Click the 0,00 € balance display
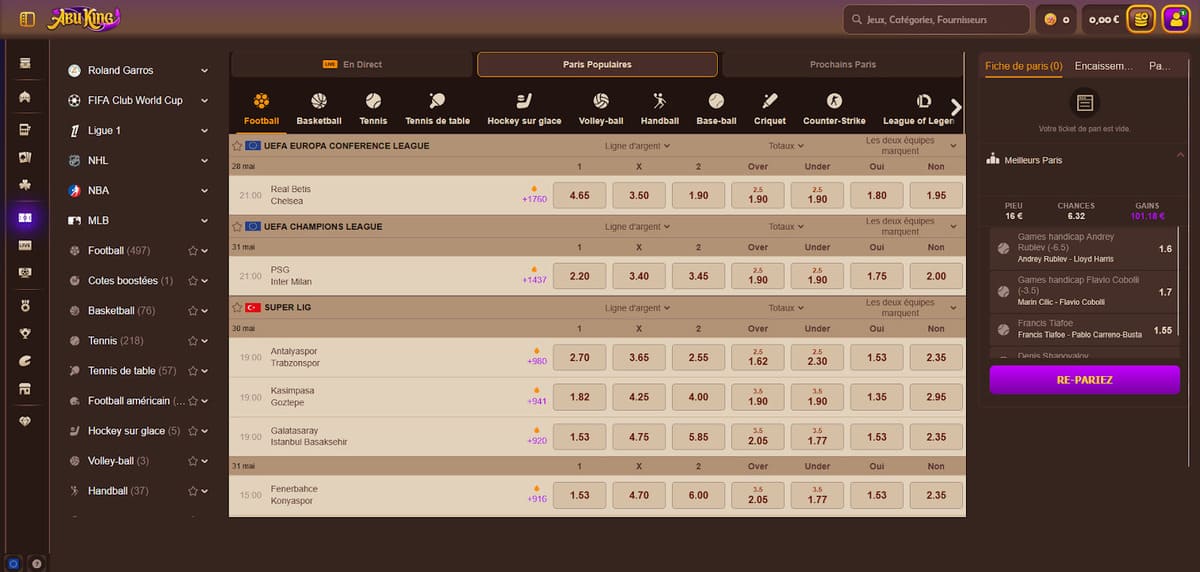 coord(1103,19)
